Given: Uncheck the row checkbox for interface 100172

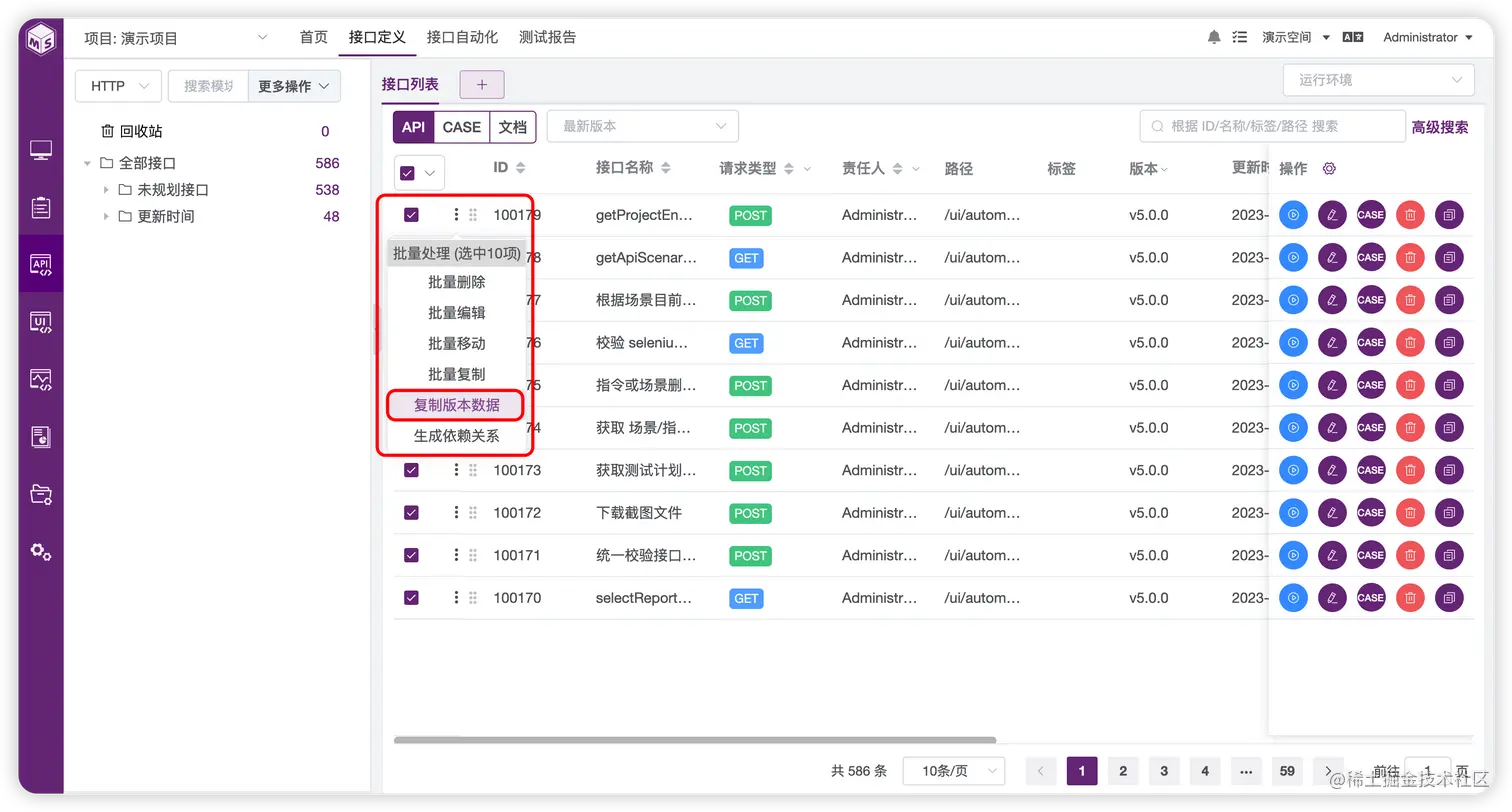Looking at the screenshot, I should tap(411, 512).
